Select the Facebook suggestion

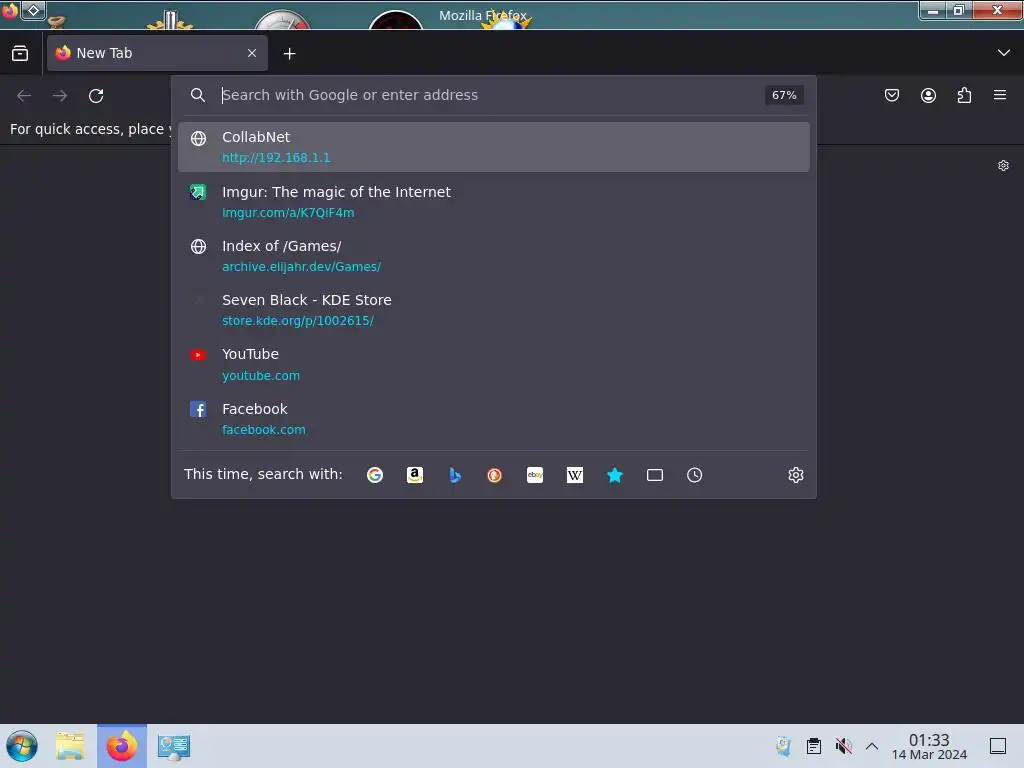coord(494,419)
